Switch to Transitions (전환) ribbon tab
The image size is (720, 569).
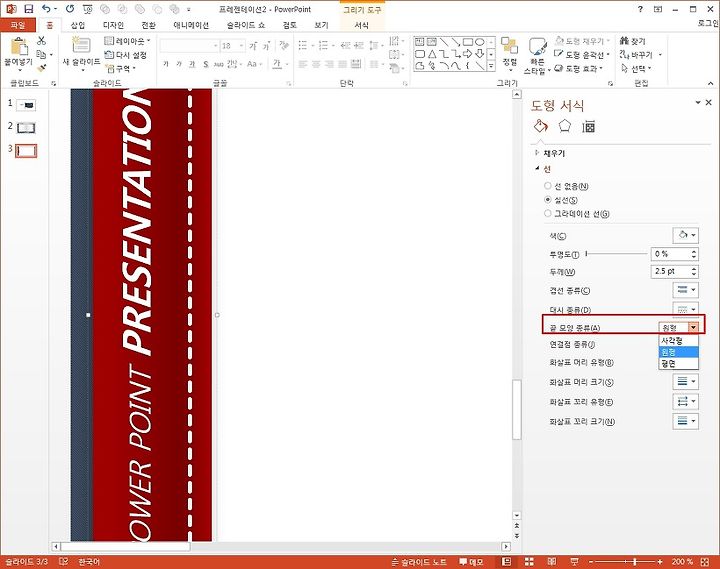click(x=148, y=25)
